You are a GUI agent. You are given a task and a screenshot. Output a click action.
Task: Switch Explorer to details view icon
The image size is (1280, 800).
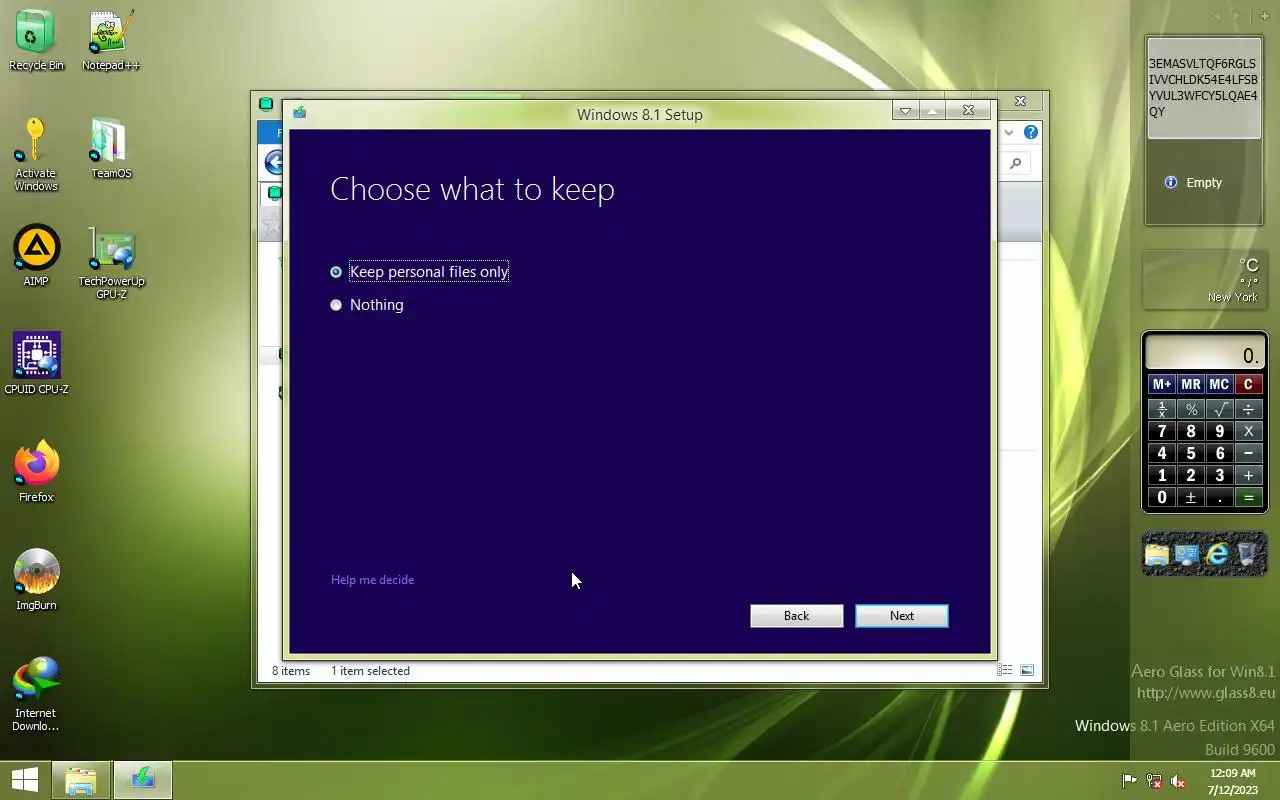tap(1005, 670)
